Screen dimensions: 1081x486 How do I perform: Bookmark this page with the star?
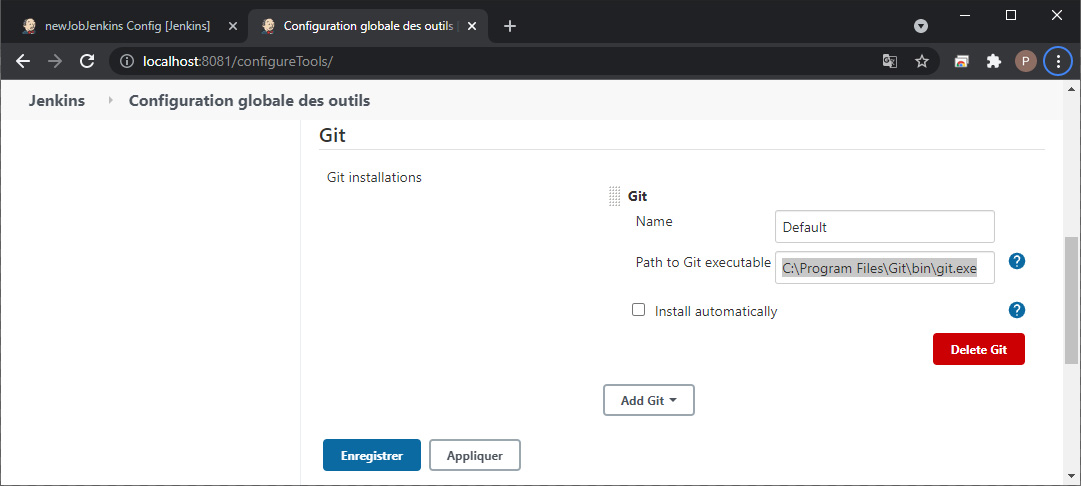pos(922,61)
